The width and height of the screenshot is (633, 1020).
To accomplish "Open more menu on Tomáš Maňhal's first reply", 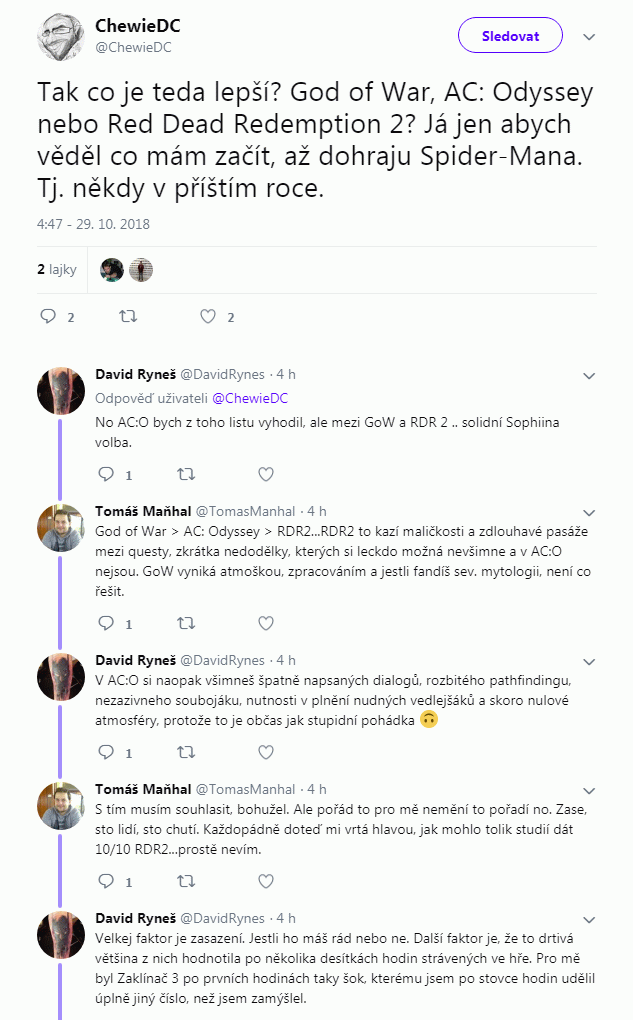I will pyautogui.click(x=589, y=512).
